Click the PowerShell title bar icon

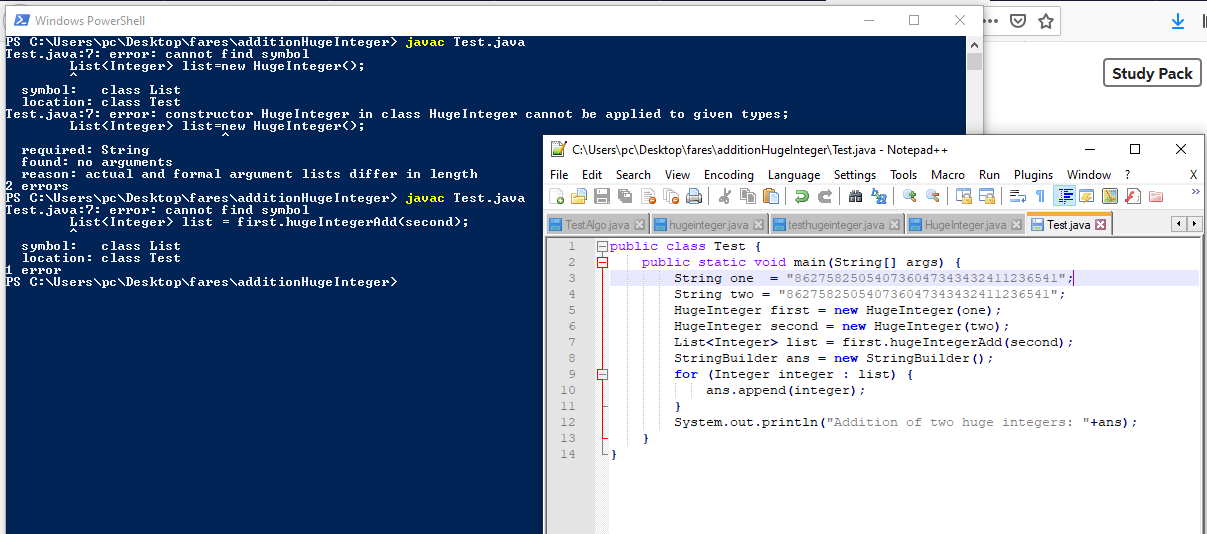click(x=20, y=20)
